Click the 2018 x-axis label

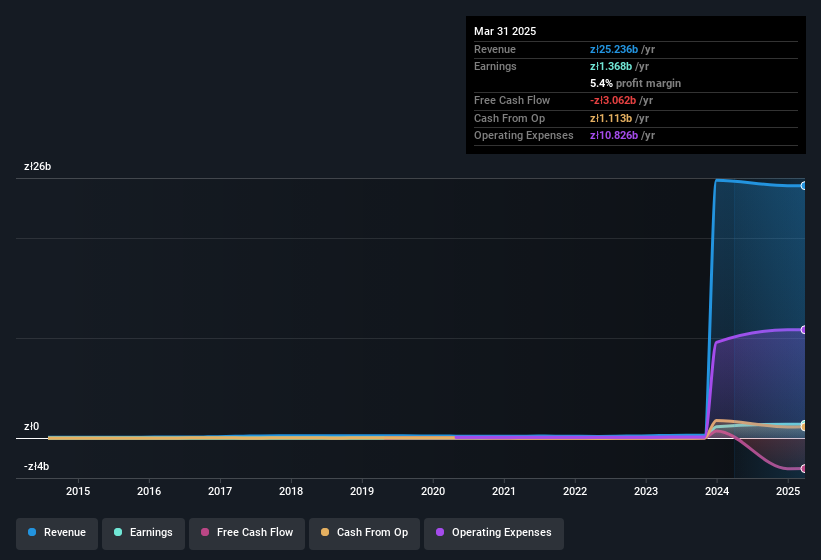coord(291,491)
